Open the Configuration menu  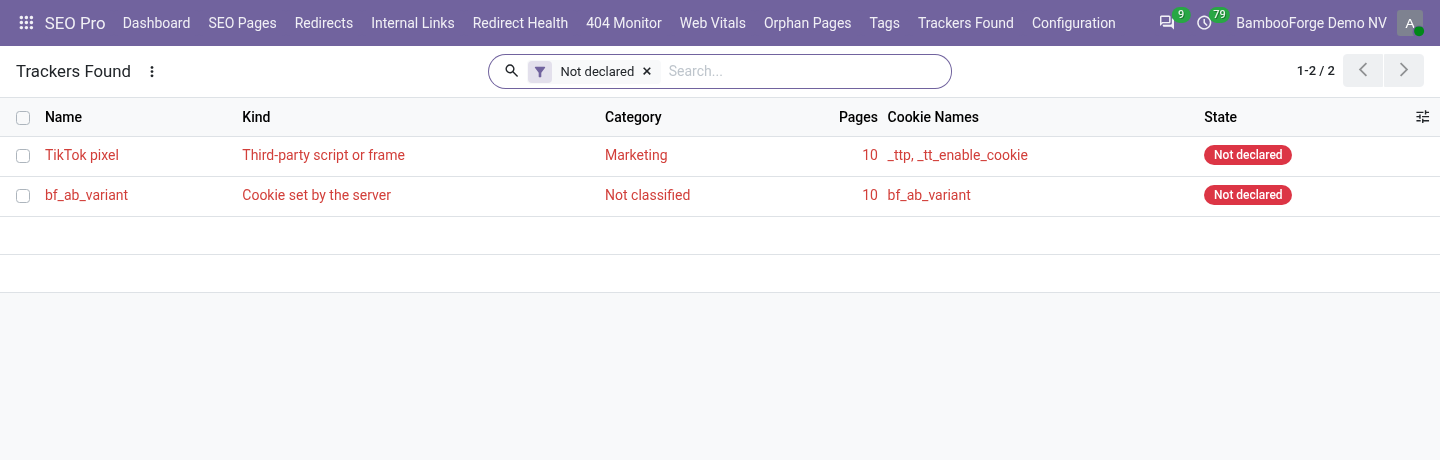pyautogui.click(x=1073, y=23)
